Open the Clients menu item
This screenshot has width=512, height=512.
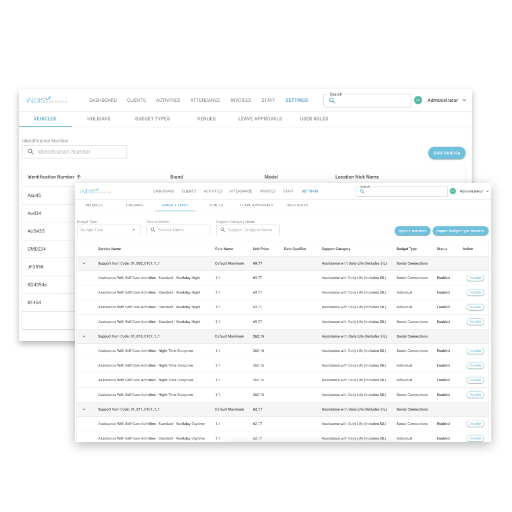coord(136,100)
